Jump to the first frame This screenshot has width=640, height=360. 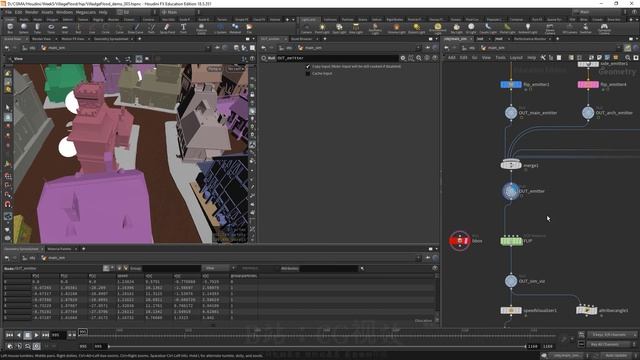pyautogui.click(x=9, y=335)
